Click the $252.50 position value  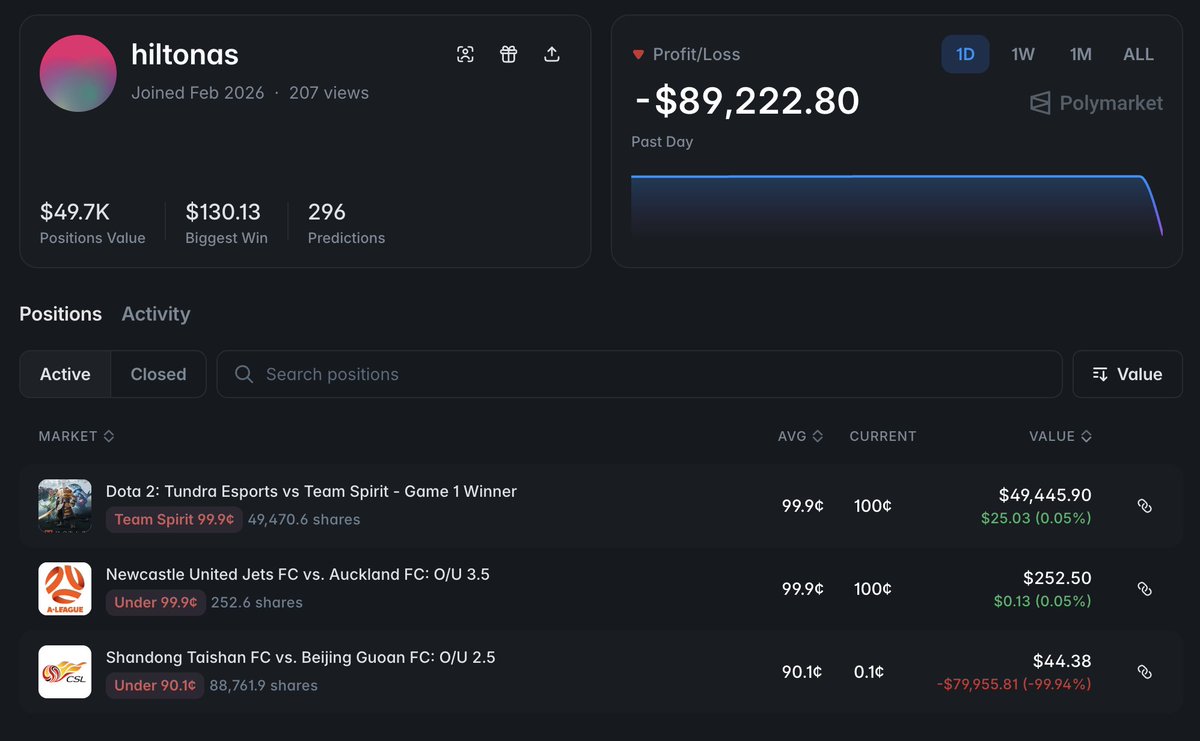(x=1057, y=578)
